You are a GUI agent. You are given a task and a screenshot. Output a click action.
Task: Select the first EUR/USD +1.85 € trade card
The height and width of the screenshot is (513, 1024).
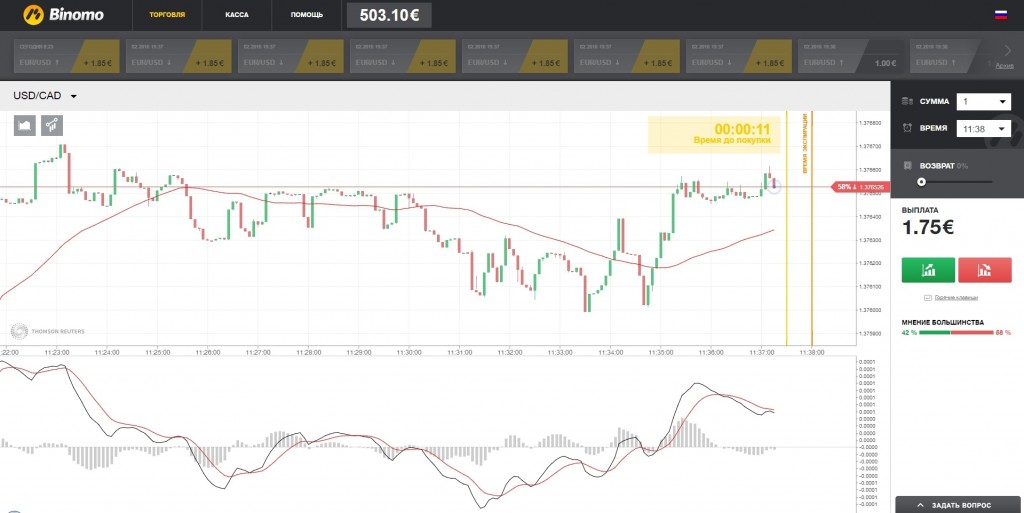67,56
